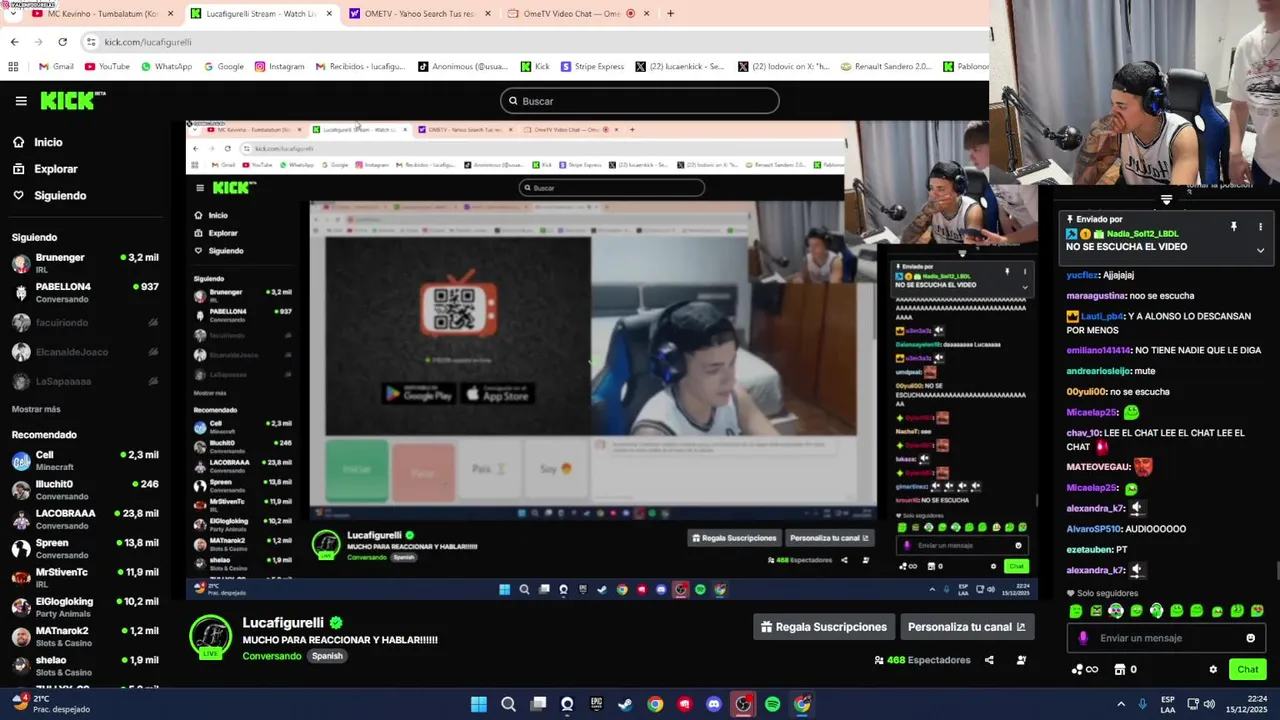
Task: Click the pin icon on pinned message
Action: (1233, 227)
